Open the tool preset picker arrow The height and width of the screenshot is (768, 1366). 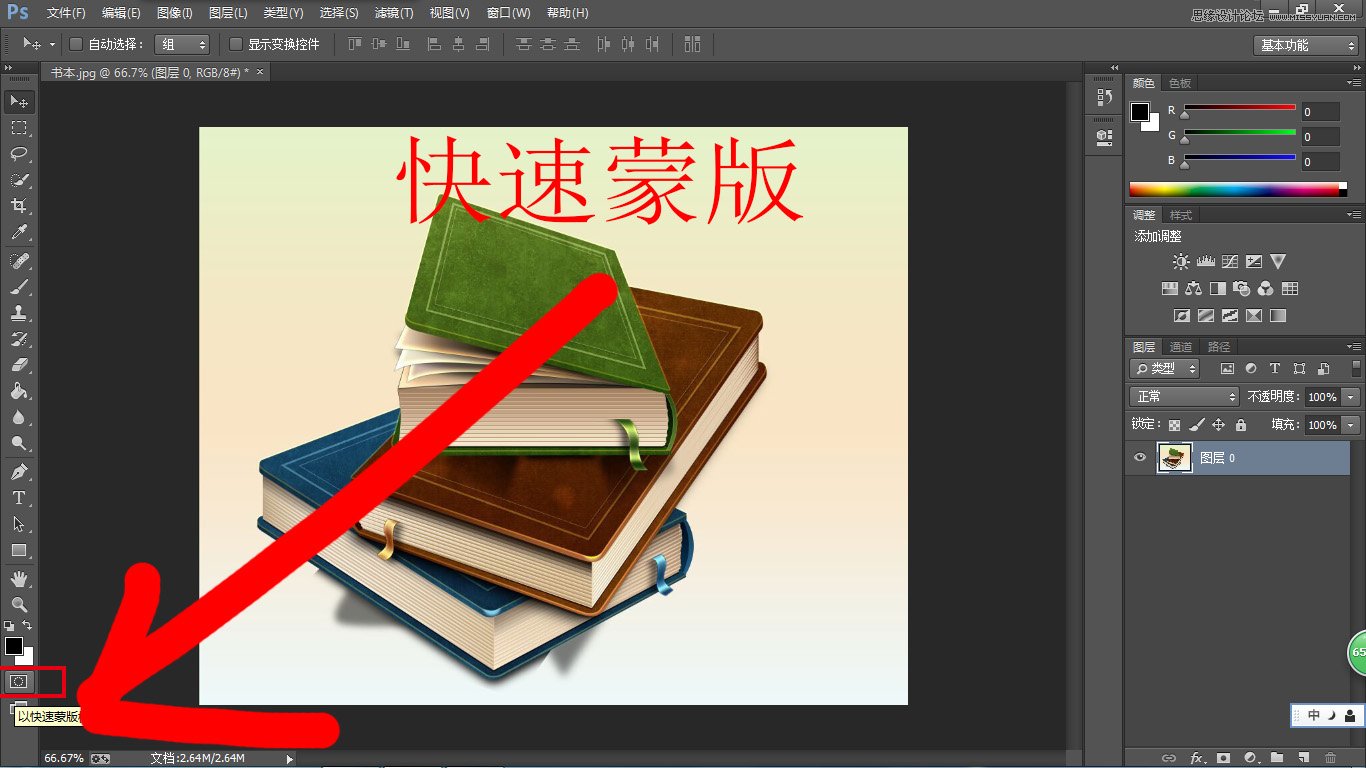coord(52,44)
